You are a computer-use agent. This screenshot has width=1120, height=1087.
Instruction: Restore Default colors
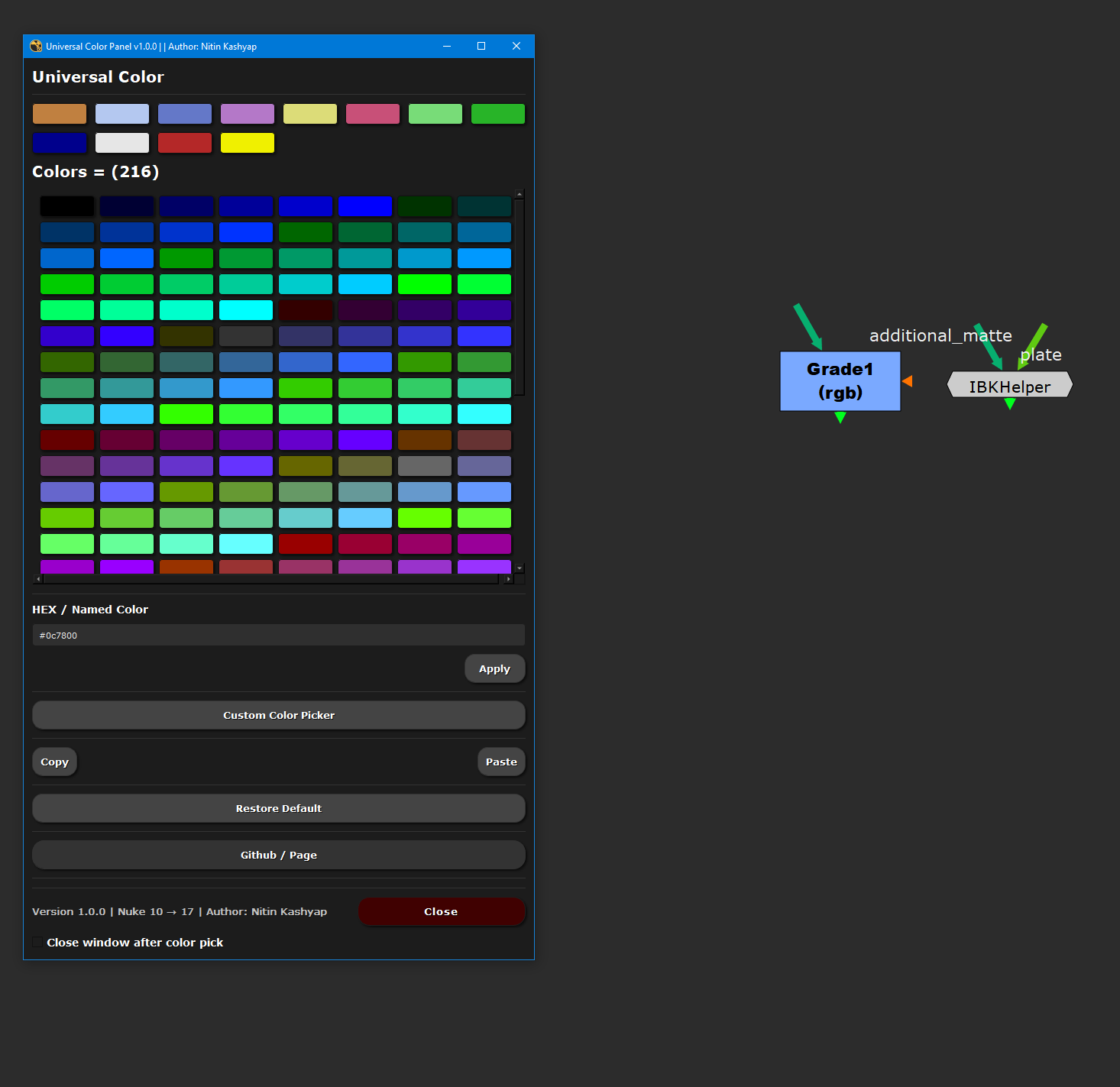[x=278, y=808]
